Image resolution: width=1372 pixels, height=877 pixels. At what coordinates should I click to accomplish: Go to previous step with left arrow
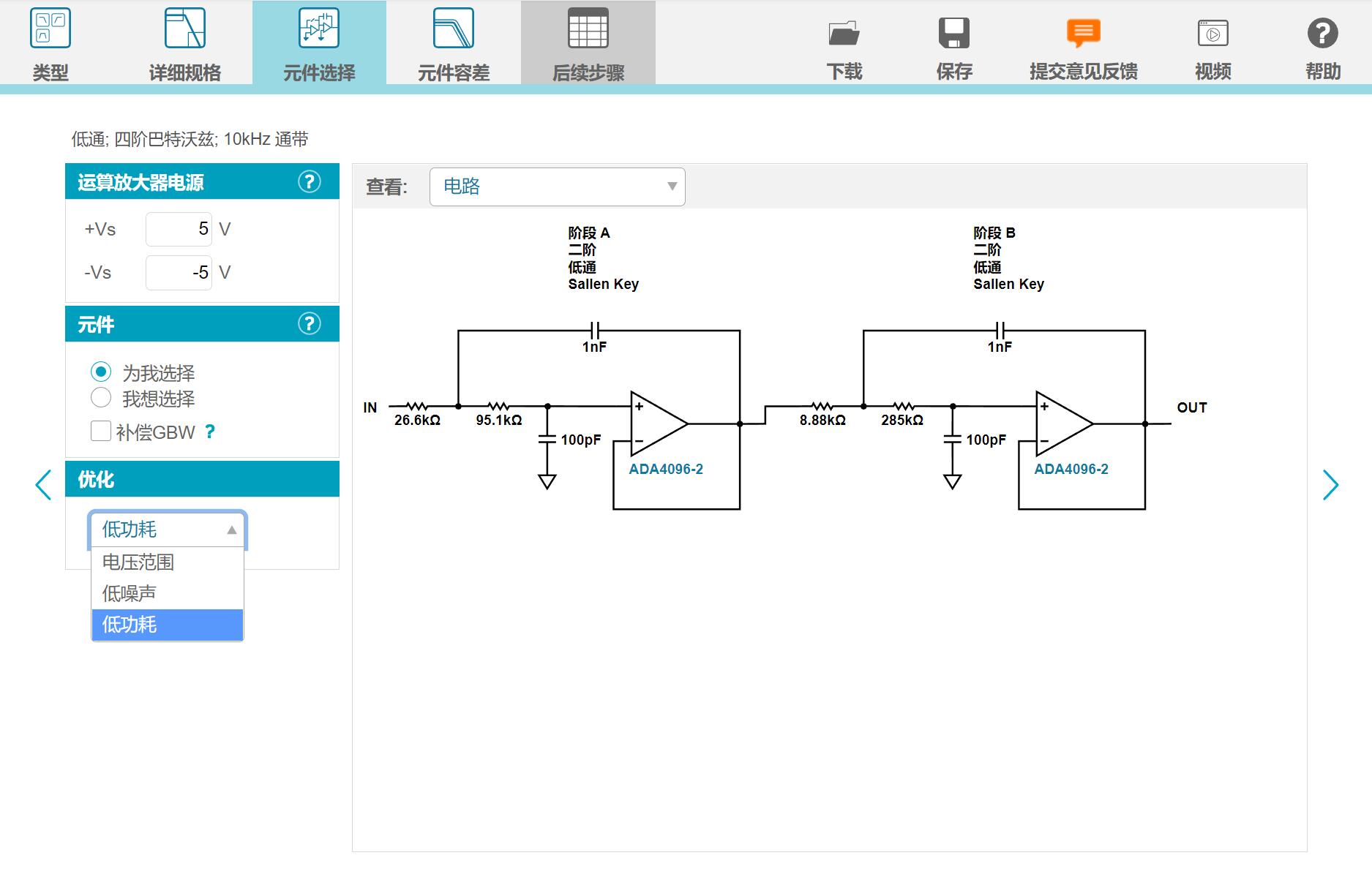(44, 485)
